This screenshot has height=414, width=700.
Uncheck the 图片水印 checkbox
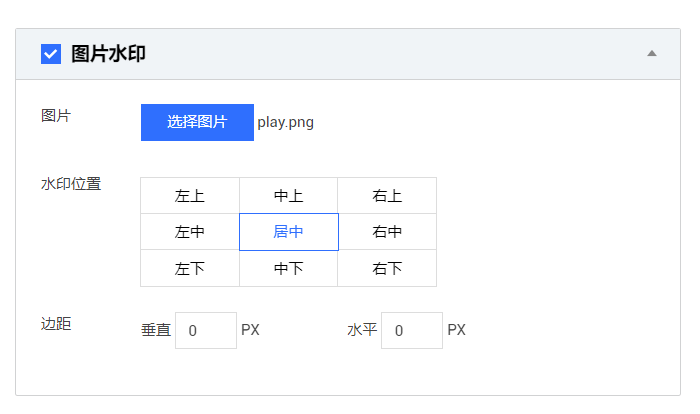click(x=51, y=54)
